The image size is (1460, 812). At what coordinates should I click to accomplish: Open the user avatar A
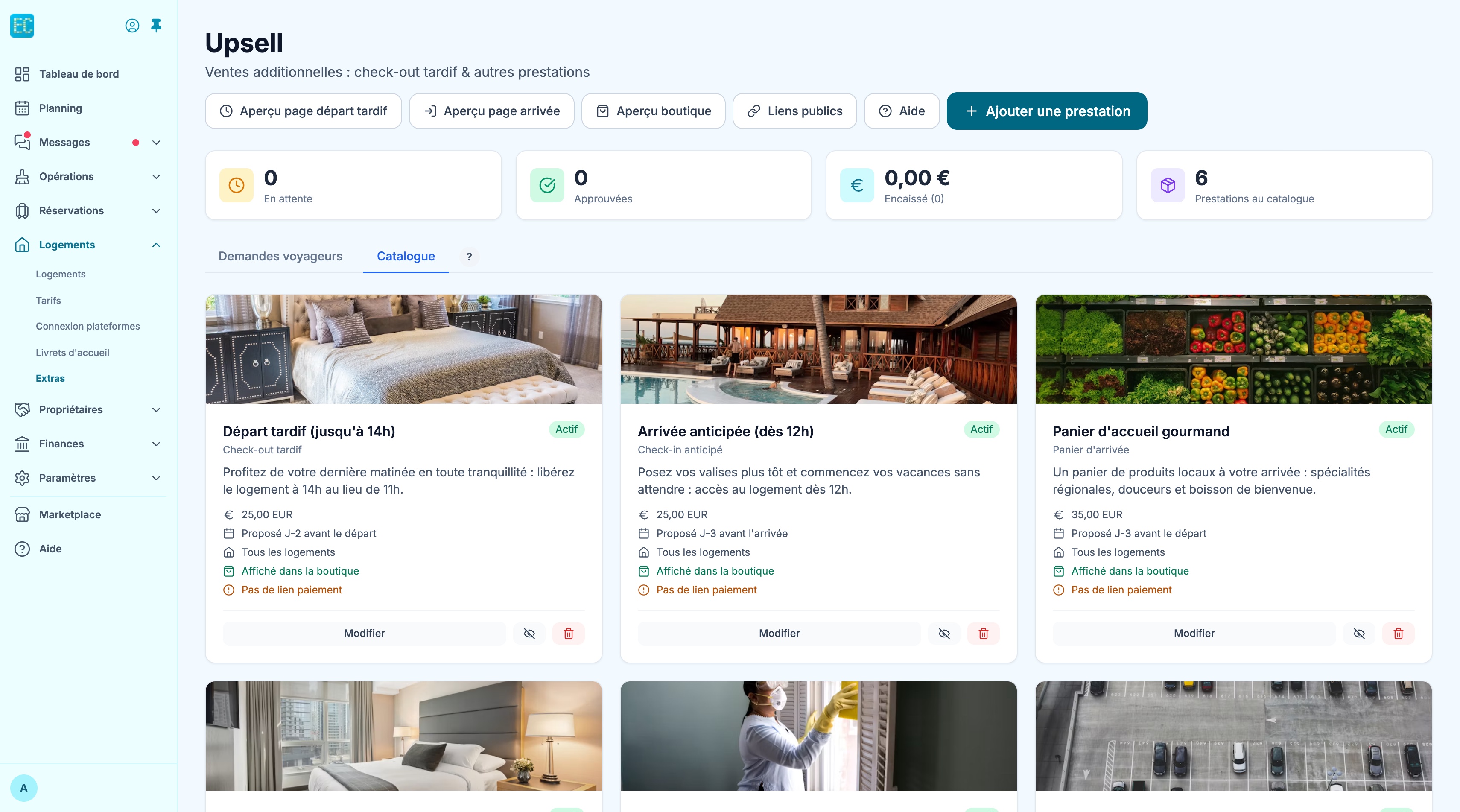click(x=24, y=788)
